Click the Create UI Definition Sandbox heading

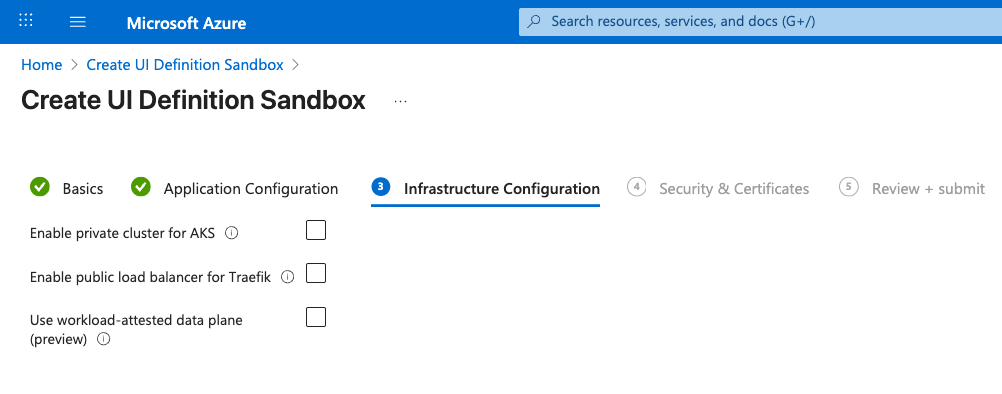tap(193, 101)
